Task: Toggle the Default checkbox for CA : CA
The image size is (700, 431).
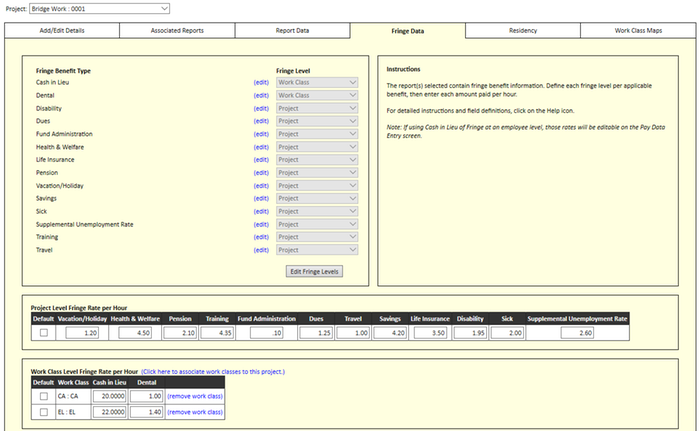Action: tap(43, 396)
